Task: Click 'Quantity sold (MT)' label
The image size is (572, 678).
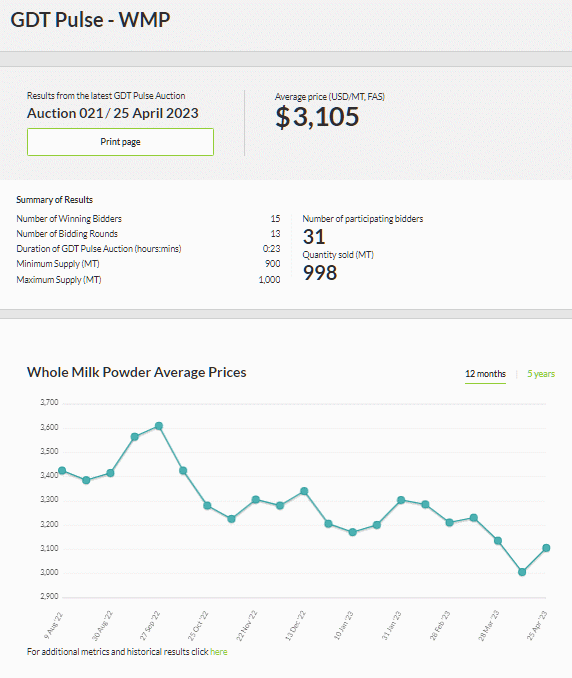Action: pyautogui.click(x=338, y=255)
